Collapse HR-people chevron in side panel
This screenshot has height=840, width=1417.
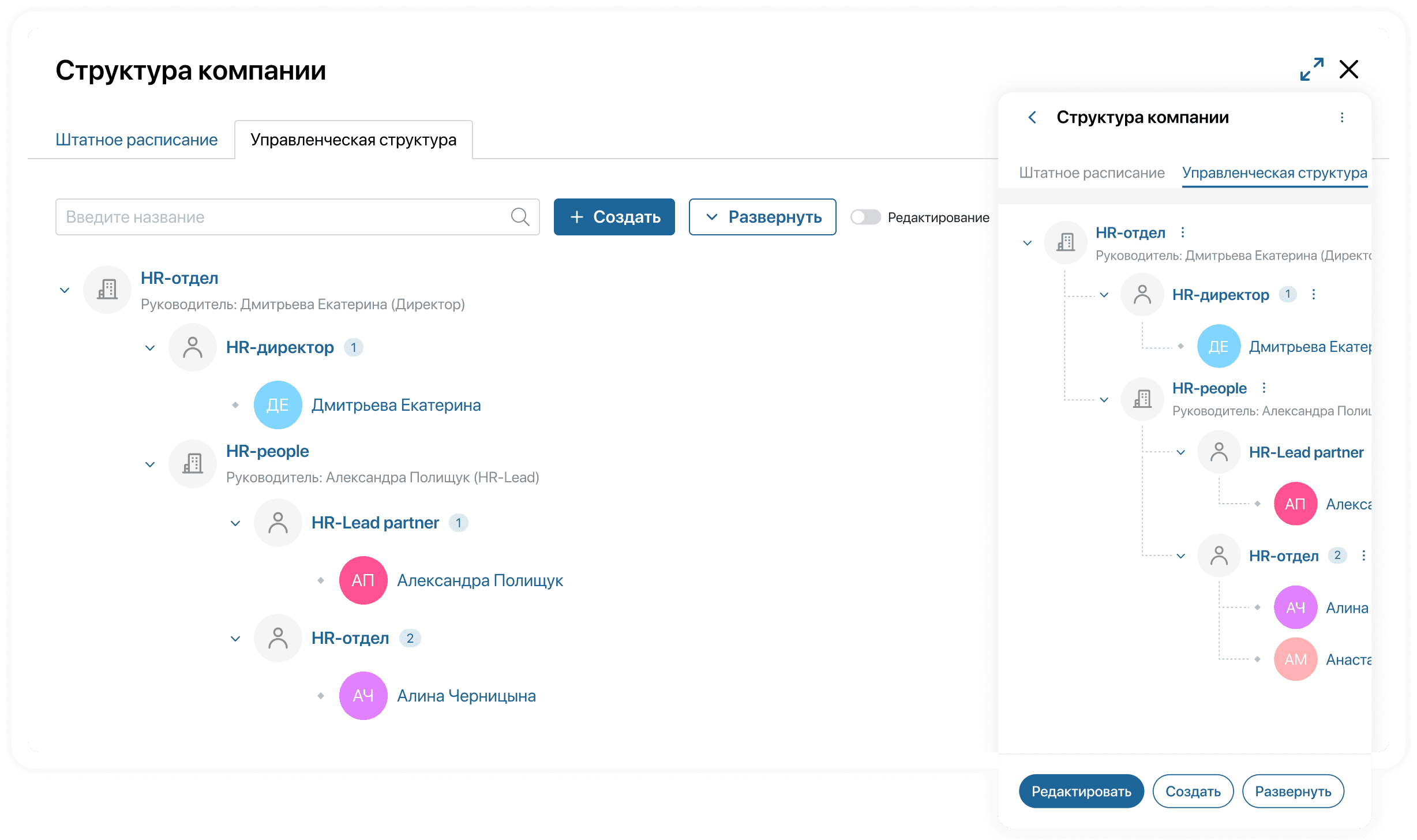pos(1104,400)
